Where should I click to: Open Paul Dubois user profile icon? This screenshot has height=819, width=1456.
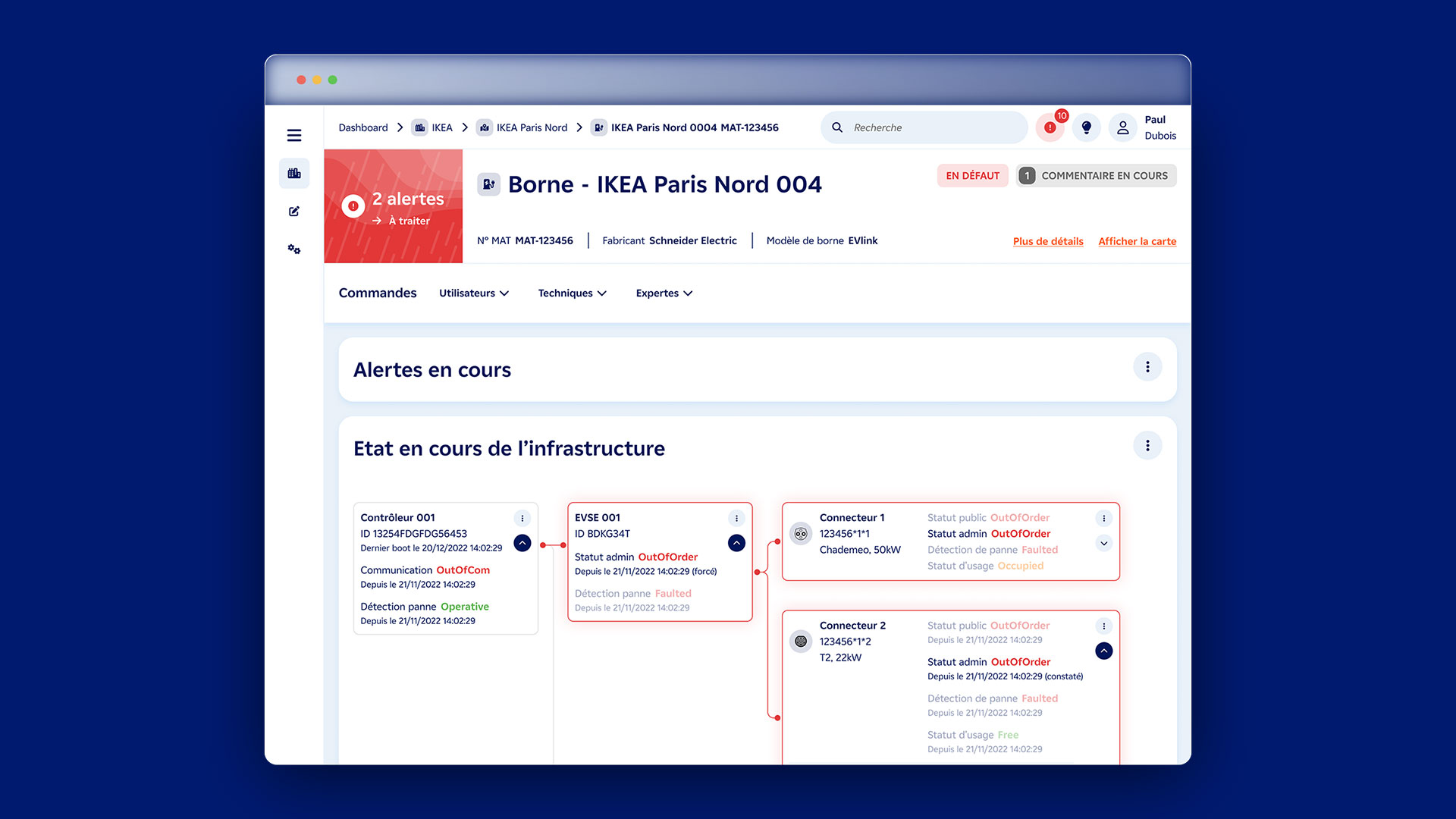1123,127
